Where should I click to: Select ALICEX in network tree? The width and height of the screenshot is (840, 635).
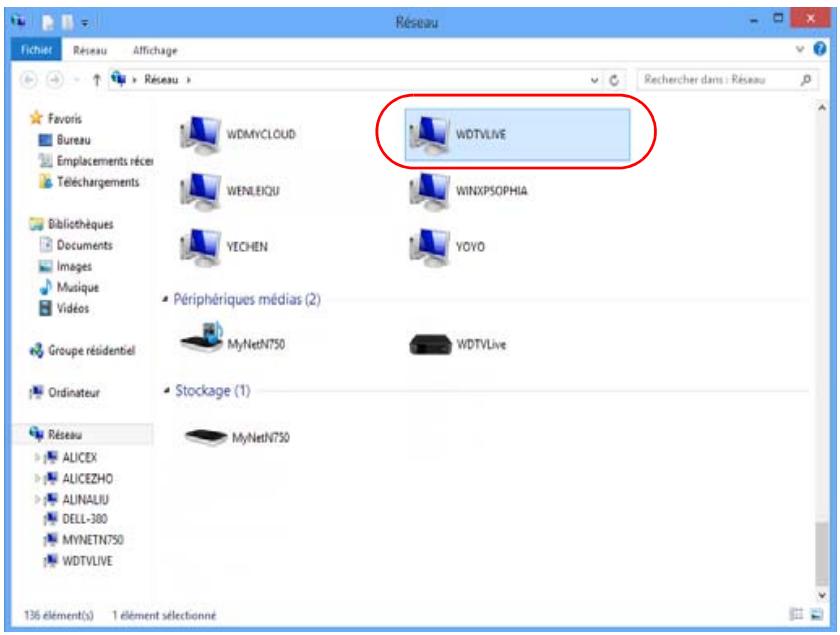80,458
